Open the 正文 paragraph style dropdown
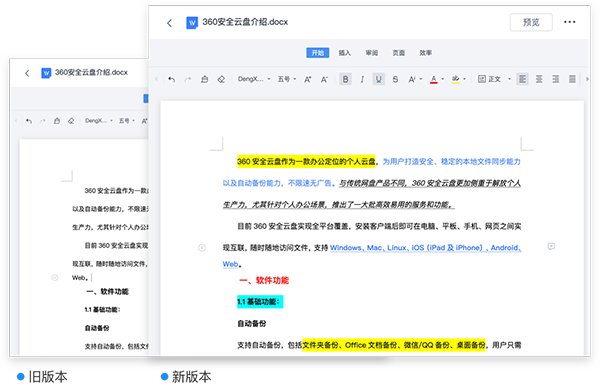 click(x=494, y=79)
